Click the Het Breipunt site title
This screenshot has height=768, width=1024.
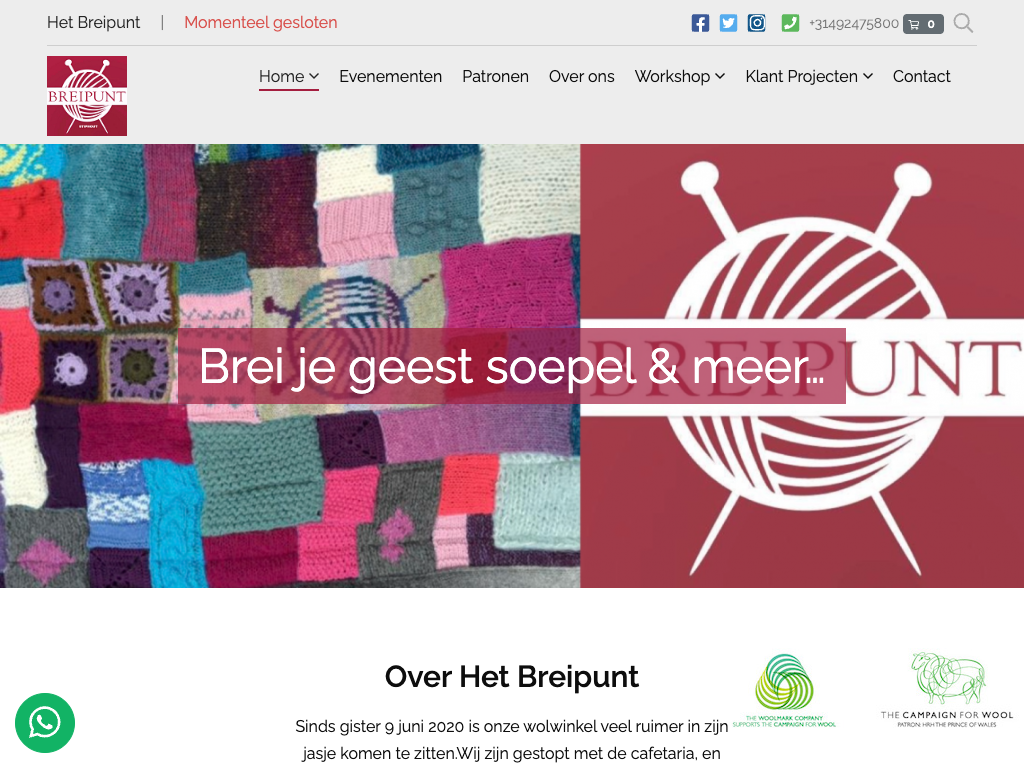pos(93,22)
